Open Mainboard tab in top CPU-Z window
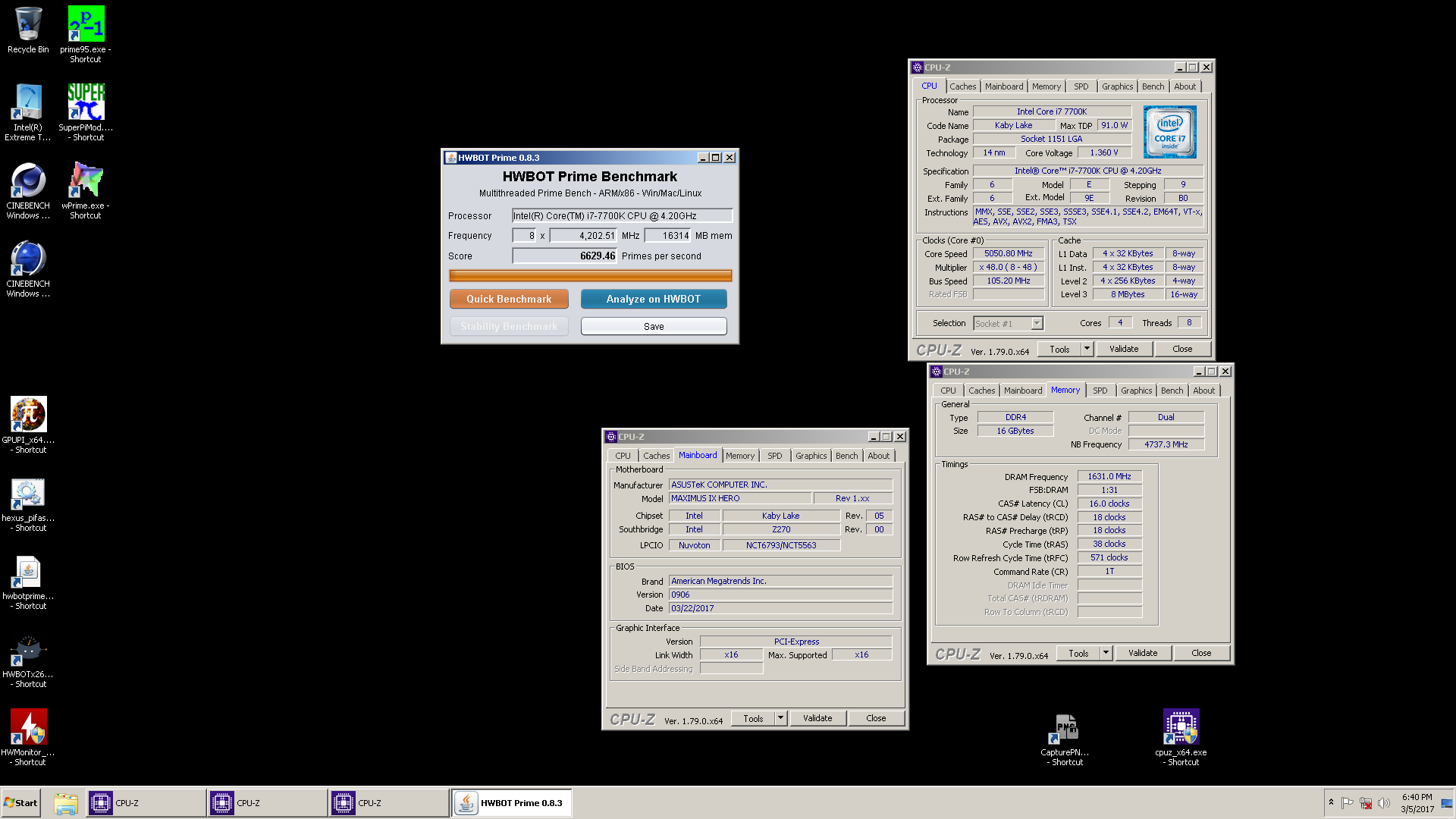The height and width of the screenshot is (819, 1456). [x=1004, y=86]
